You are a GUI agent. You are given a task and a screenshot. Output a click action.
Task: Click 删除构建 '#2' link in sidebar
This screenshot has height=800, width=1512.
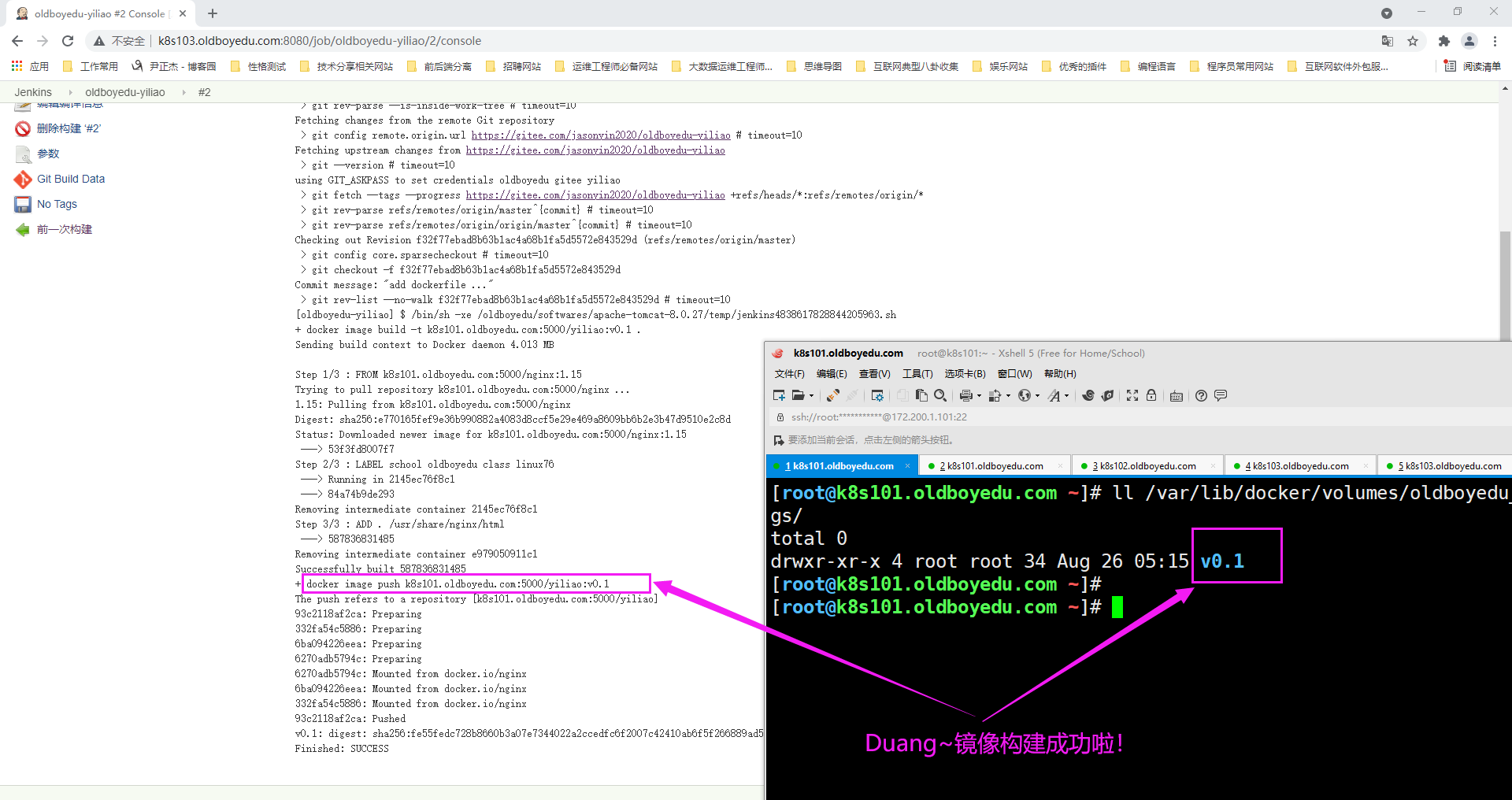69,129
